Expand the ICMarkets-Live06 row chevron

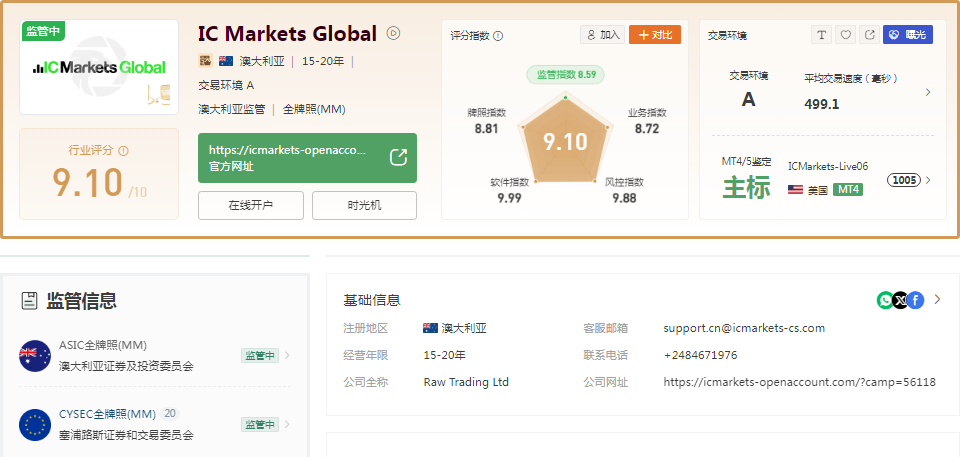point(928,180)
